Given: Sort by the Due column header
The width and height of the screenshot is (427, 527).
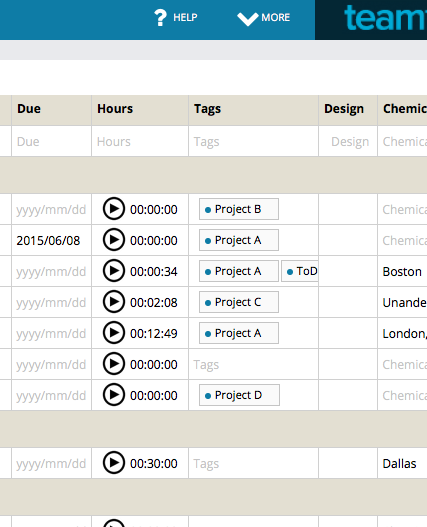Looking at the screenshot, I should [29, 109].
